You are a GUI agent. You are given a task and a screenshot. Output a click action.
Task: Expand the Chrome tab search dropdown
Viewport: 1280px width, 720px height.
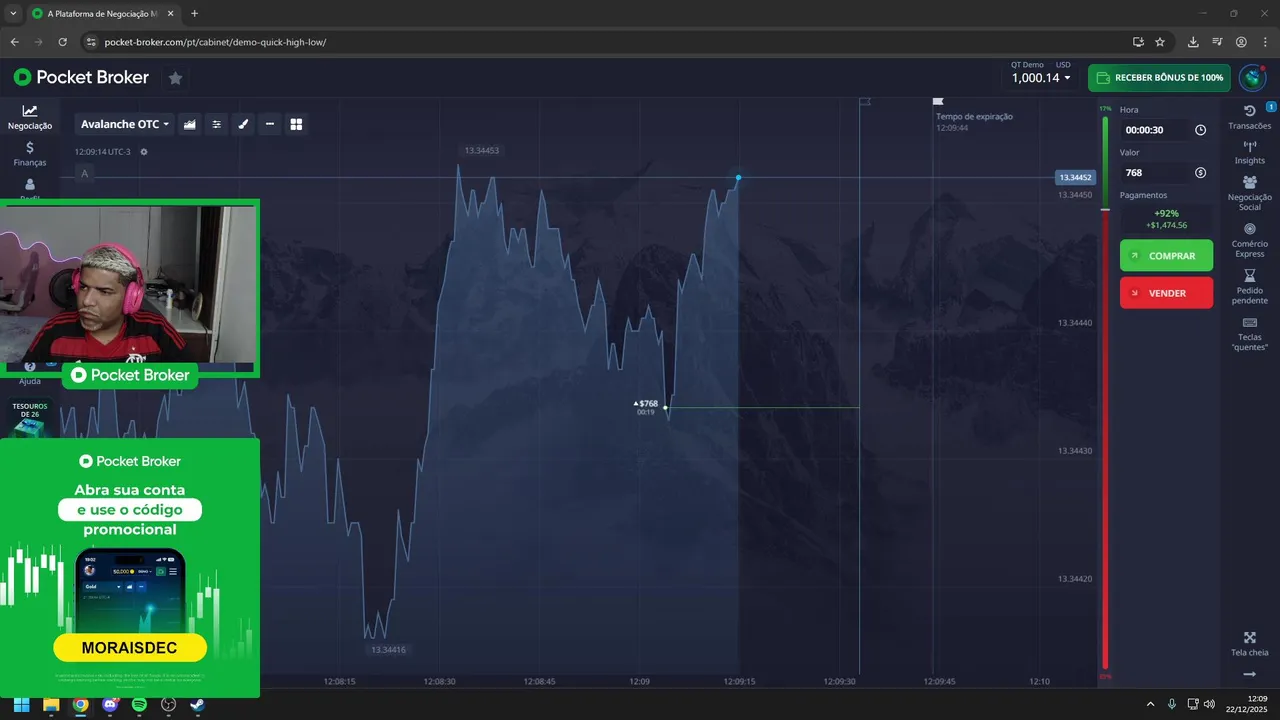pyautogui.click(x=13, y=14)
